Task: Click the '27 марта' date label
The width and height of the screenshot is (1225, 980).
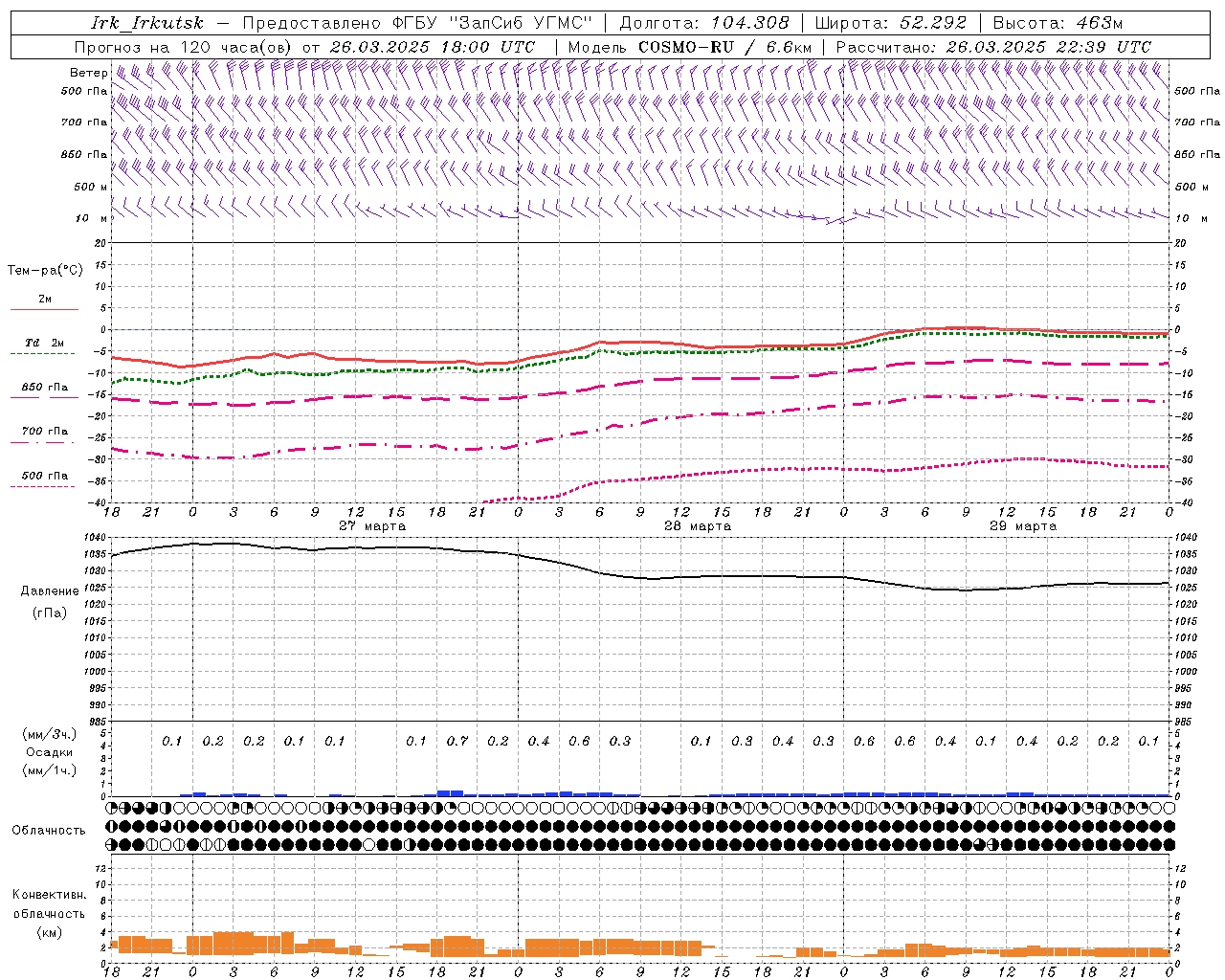Action: click(372, 526)
